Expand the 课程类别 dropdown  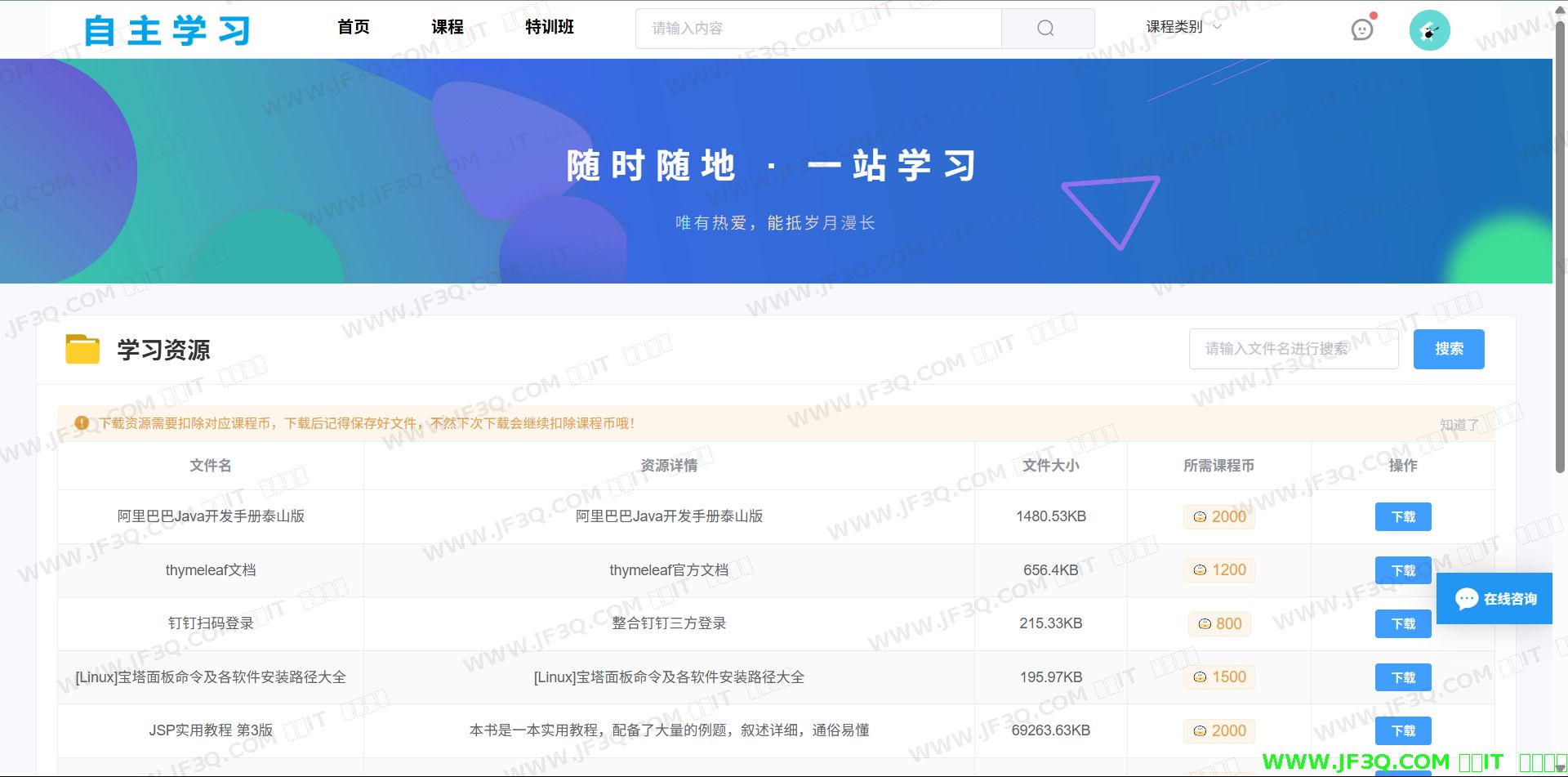pyautogui.click(x=1183, y=27)
